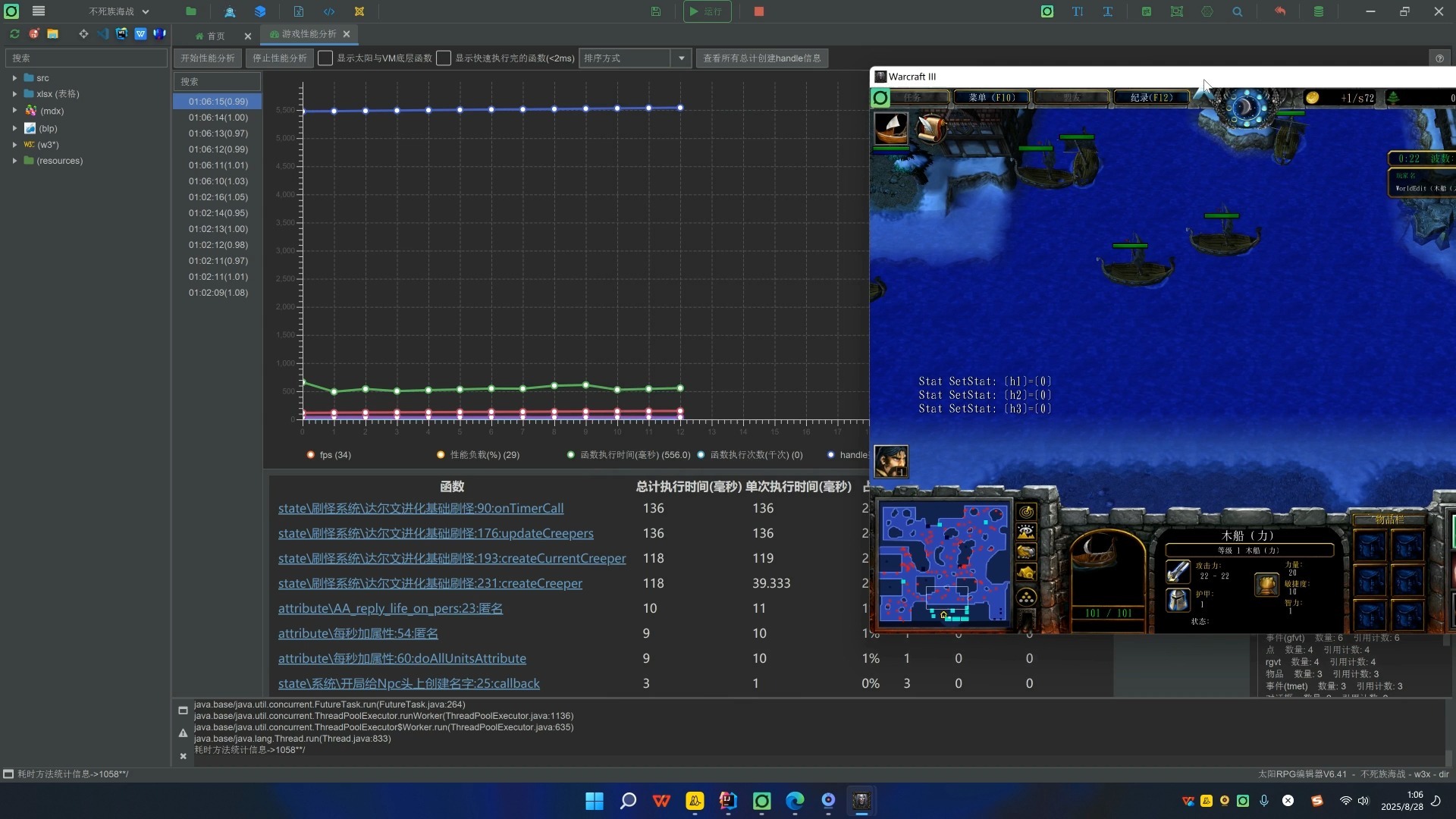Open 纪录(F12) in the Warcraft III window
This screenshot has width=1456, height=819.
[1151, 97]
